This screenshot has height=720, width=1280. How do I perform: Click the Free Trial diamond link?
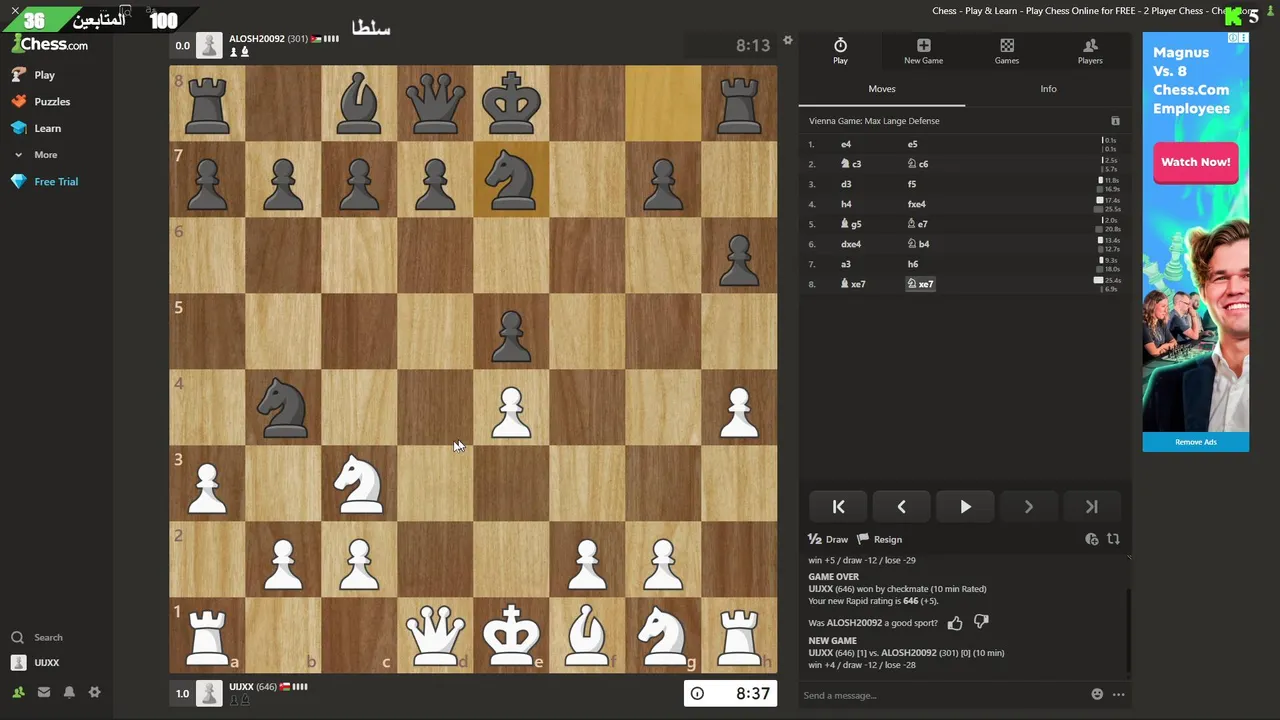(x=44, y=181)
